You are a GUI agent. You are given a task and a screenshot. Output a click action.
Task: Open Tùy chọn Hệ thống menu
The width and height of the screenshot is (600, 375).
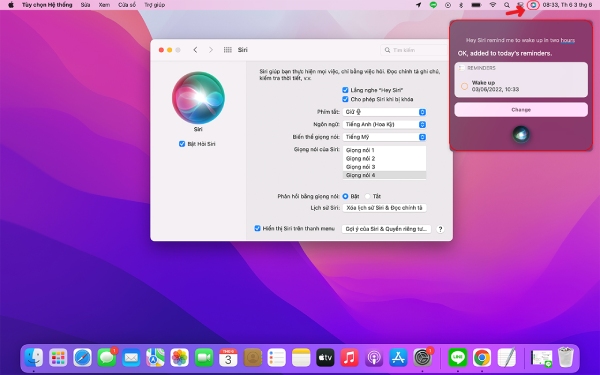click(47, 5)
